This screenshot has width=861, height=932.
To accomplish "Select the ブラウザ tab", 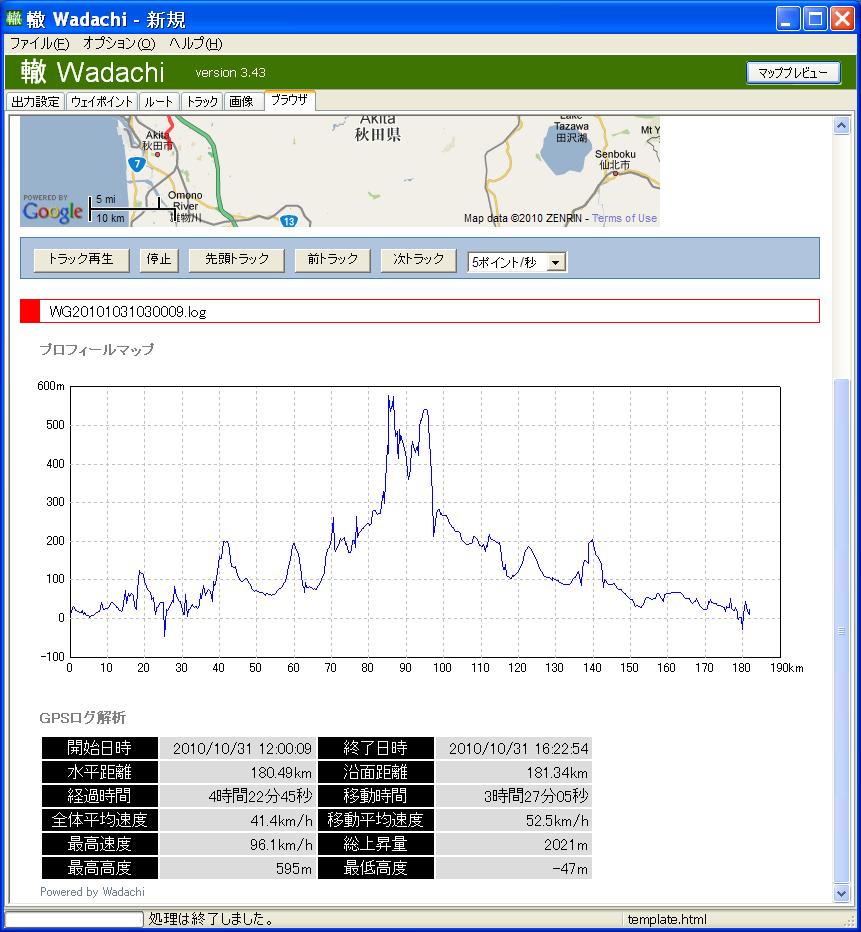I will pyautogui.click(x=289, y=100).
